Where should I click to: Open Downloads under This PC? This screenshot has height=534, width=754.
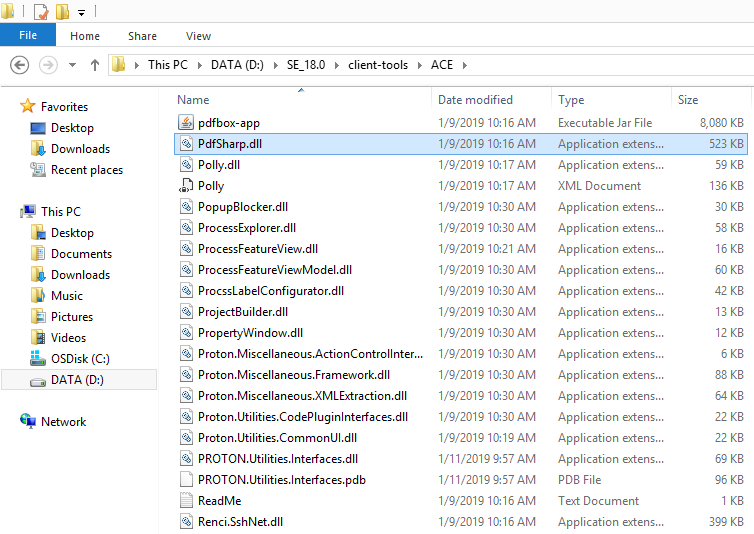pos(80,275)
